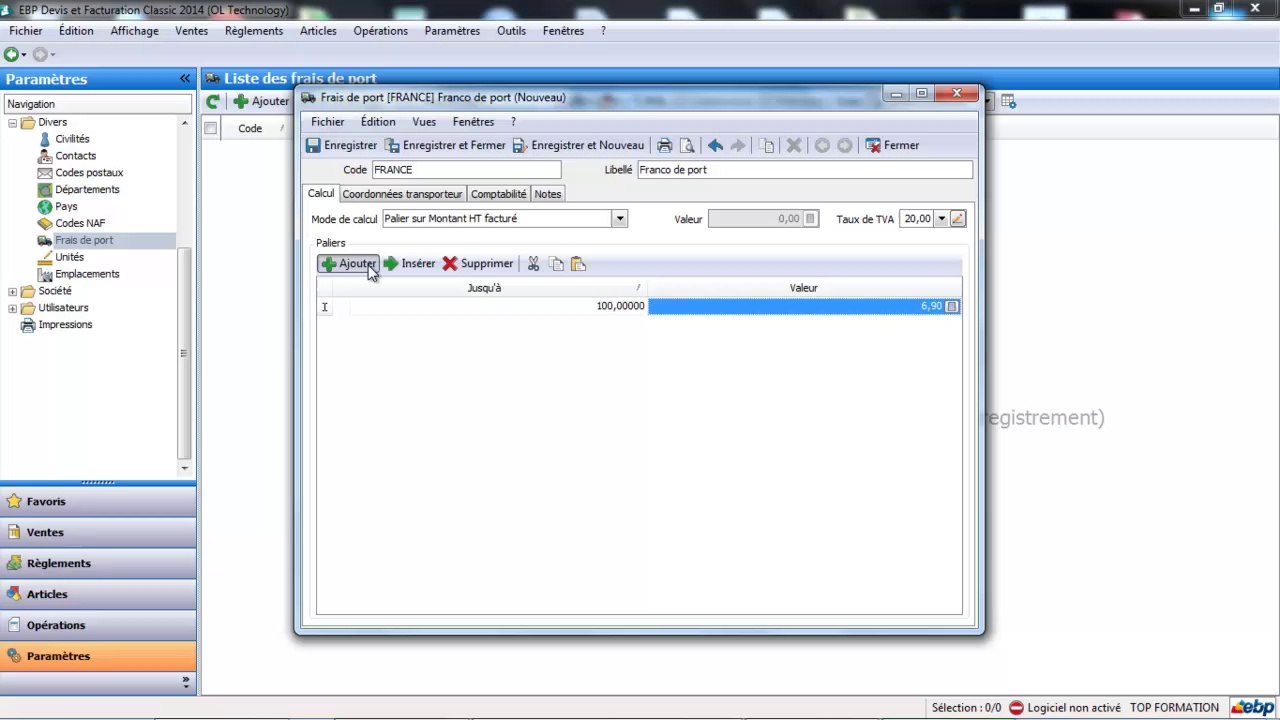Open the Taux de TVA dropdown arrow
The width and height of the screenshot is (1280, 720).
pos(941,218)
